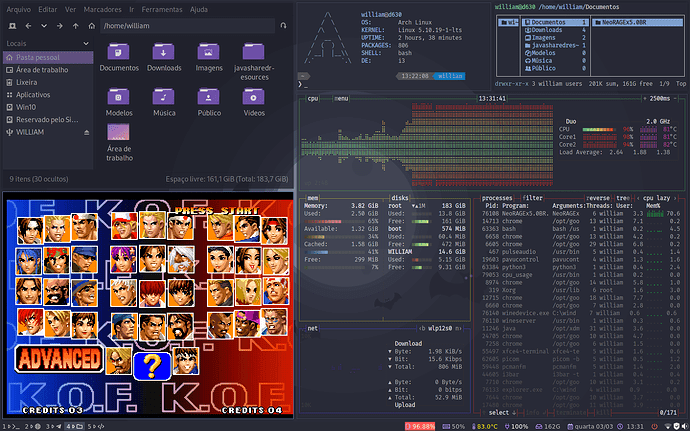Open the Ver menu
The image size is (690, 431).
70,9
